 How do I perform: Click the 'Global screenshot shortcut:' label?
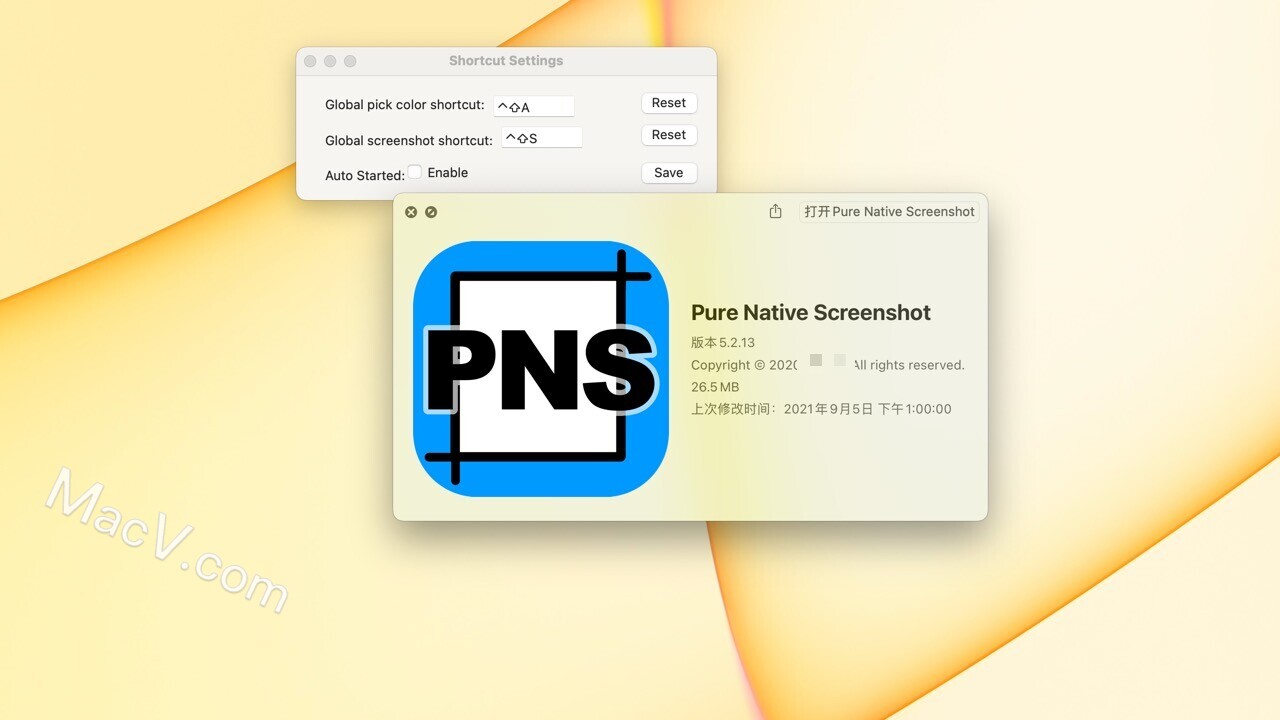409,141
